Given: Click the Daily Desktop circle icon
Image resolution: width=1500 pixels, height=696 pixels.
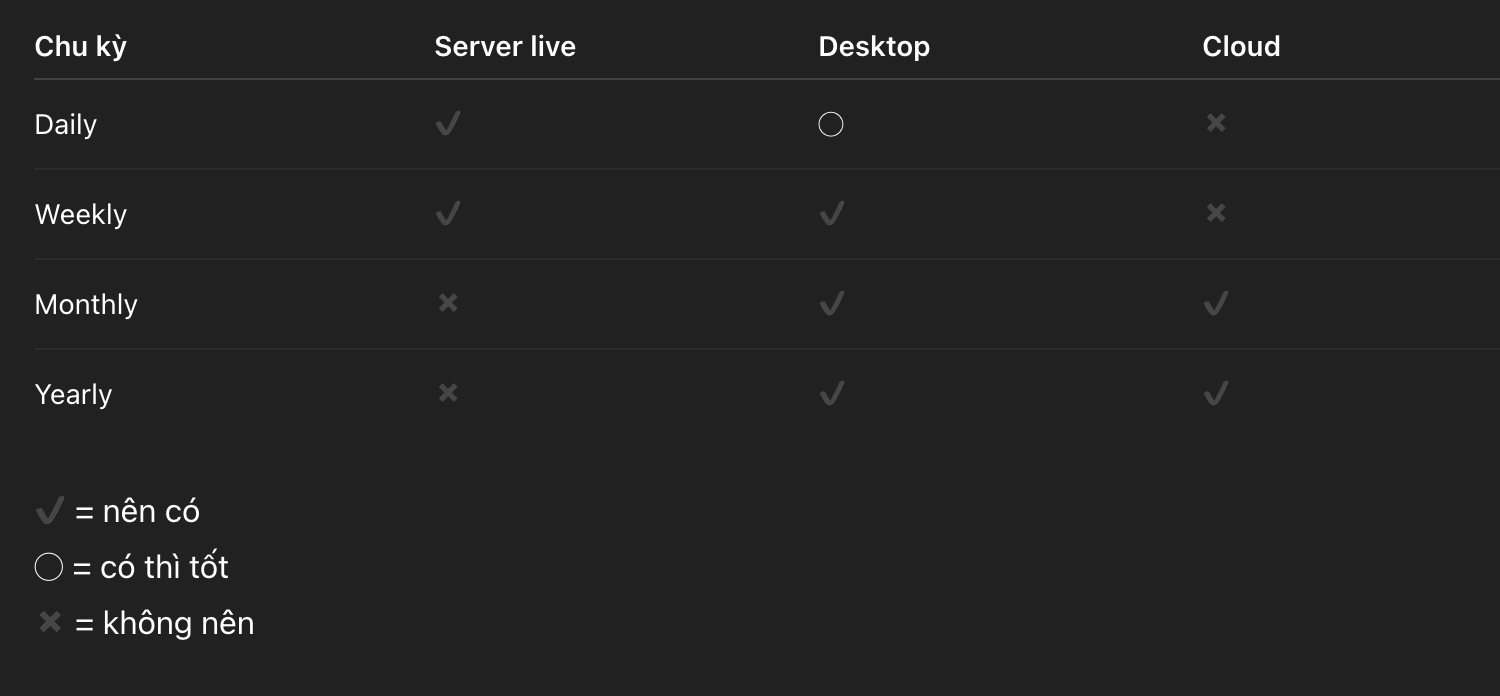Looking at the screenshot, I should coord(831,124).
